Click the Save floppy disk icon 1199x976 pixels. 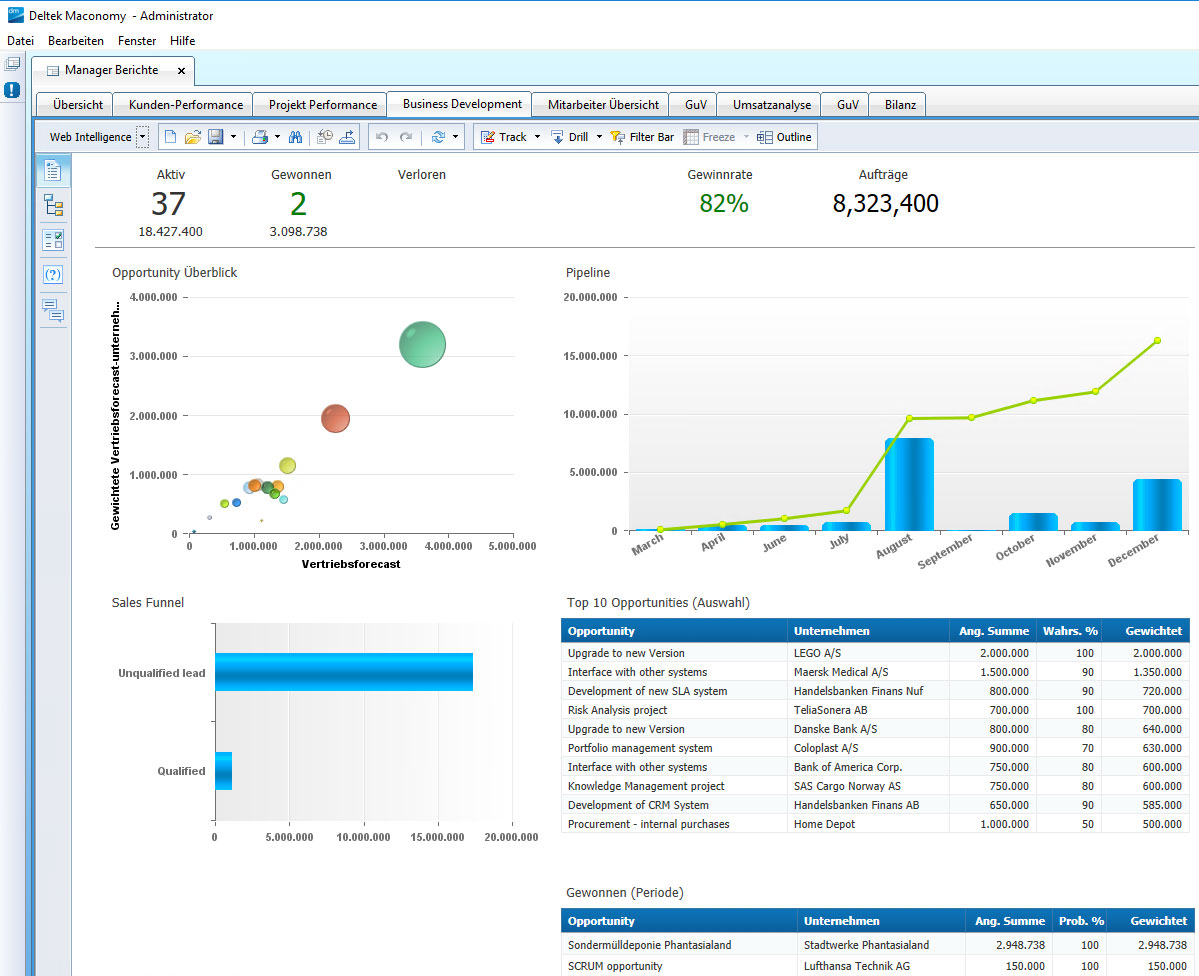(x=215, y=137)
